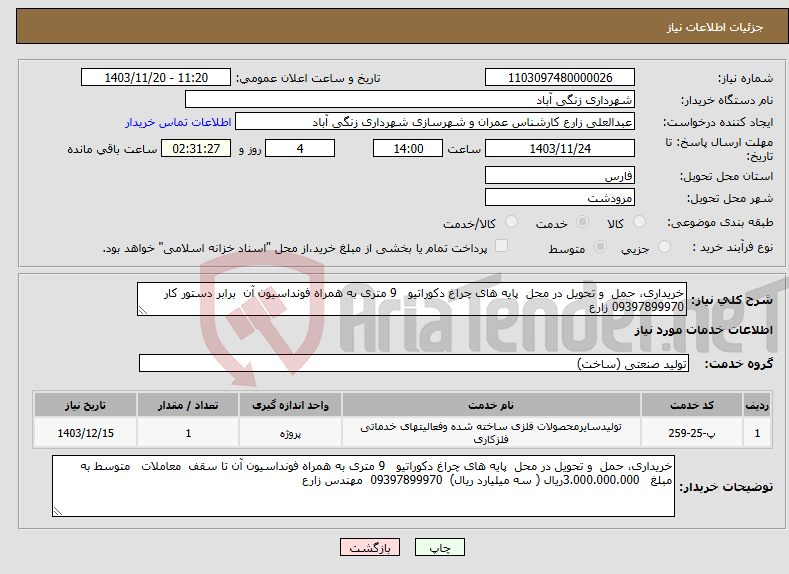Click the جزئیات اطلاعات نیاز header title
This screenshot has width=789, height=574.
(715, 27)
